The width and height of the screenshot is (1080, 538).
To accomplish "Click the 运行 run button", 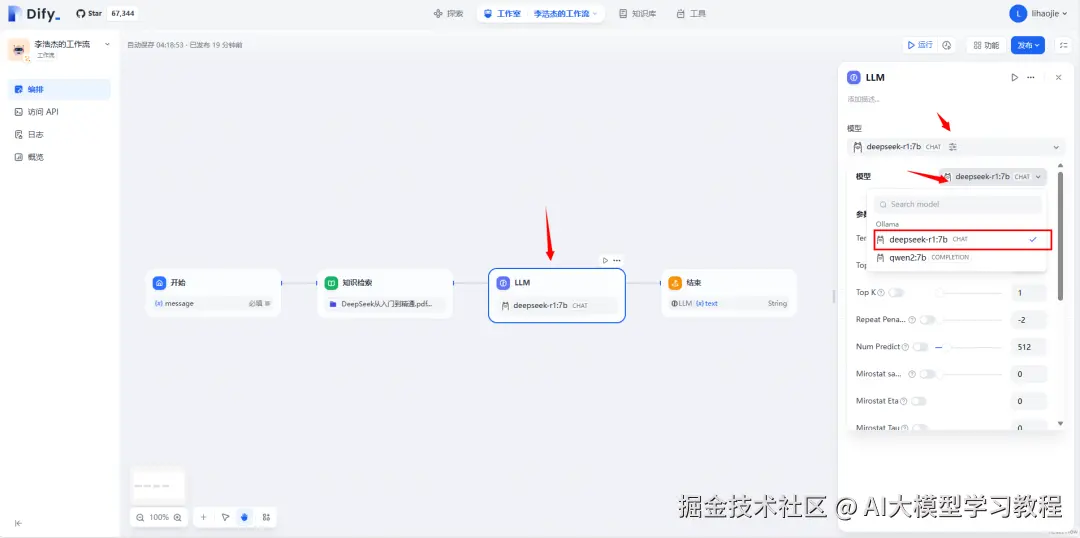I will (920, 45).
